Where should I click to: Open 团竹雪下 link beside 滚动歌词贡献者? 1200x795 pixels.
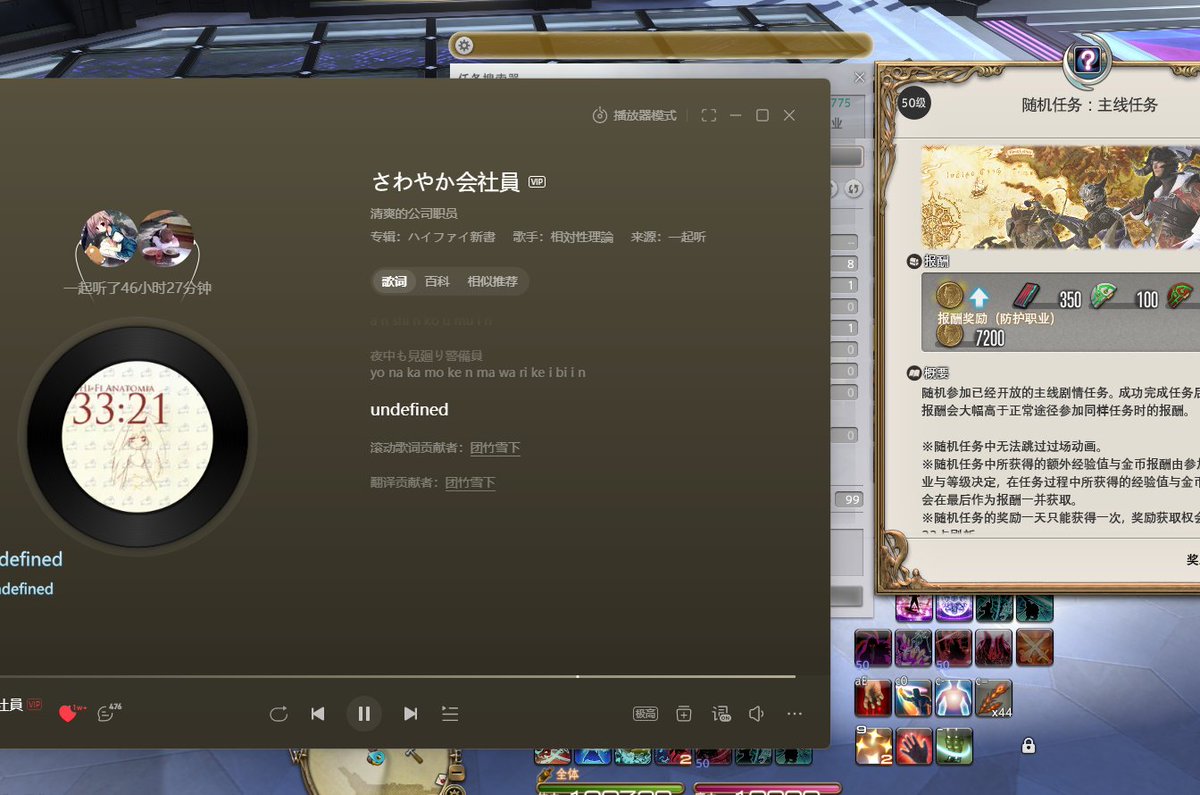(x=495, y=448)
